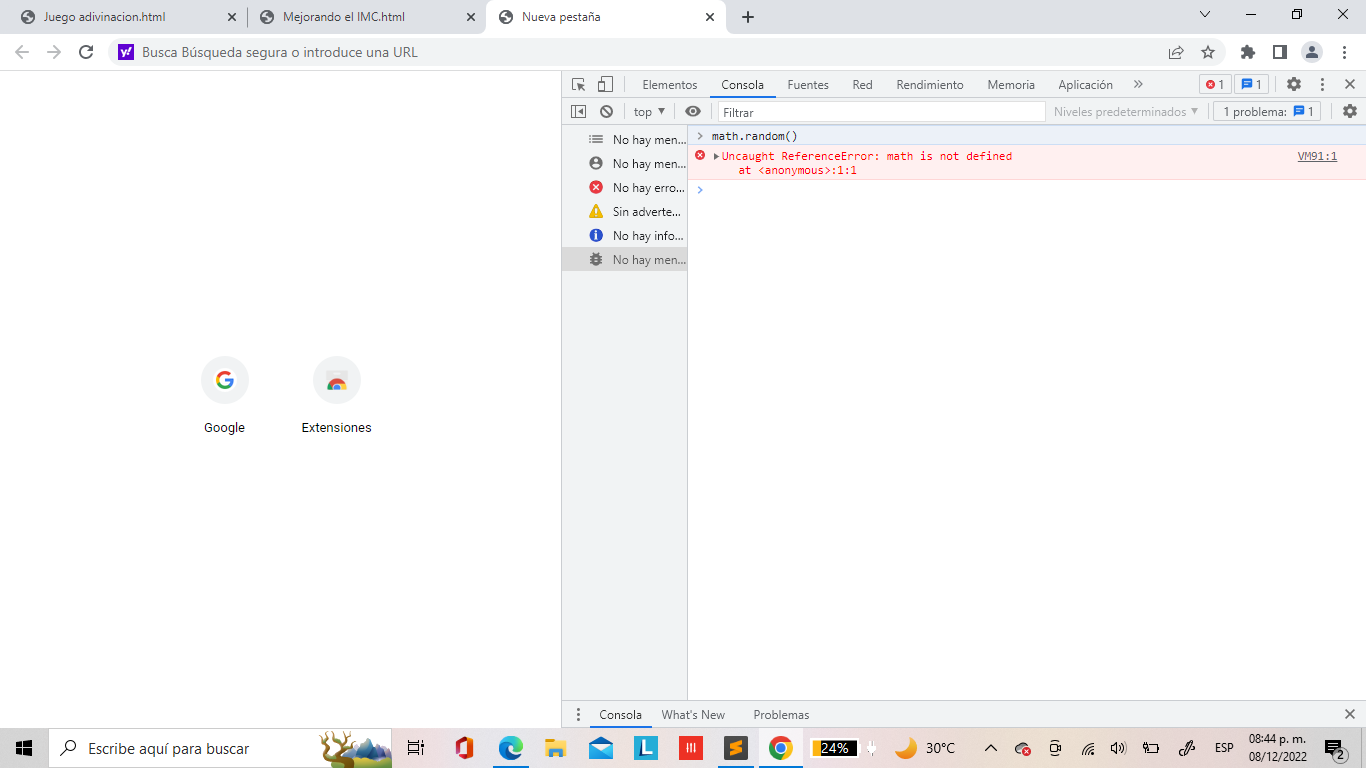Viewport: 1366px width, 768px height.
Task: Select the Rendimiento tab
Action: [x=930, y=85]
